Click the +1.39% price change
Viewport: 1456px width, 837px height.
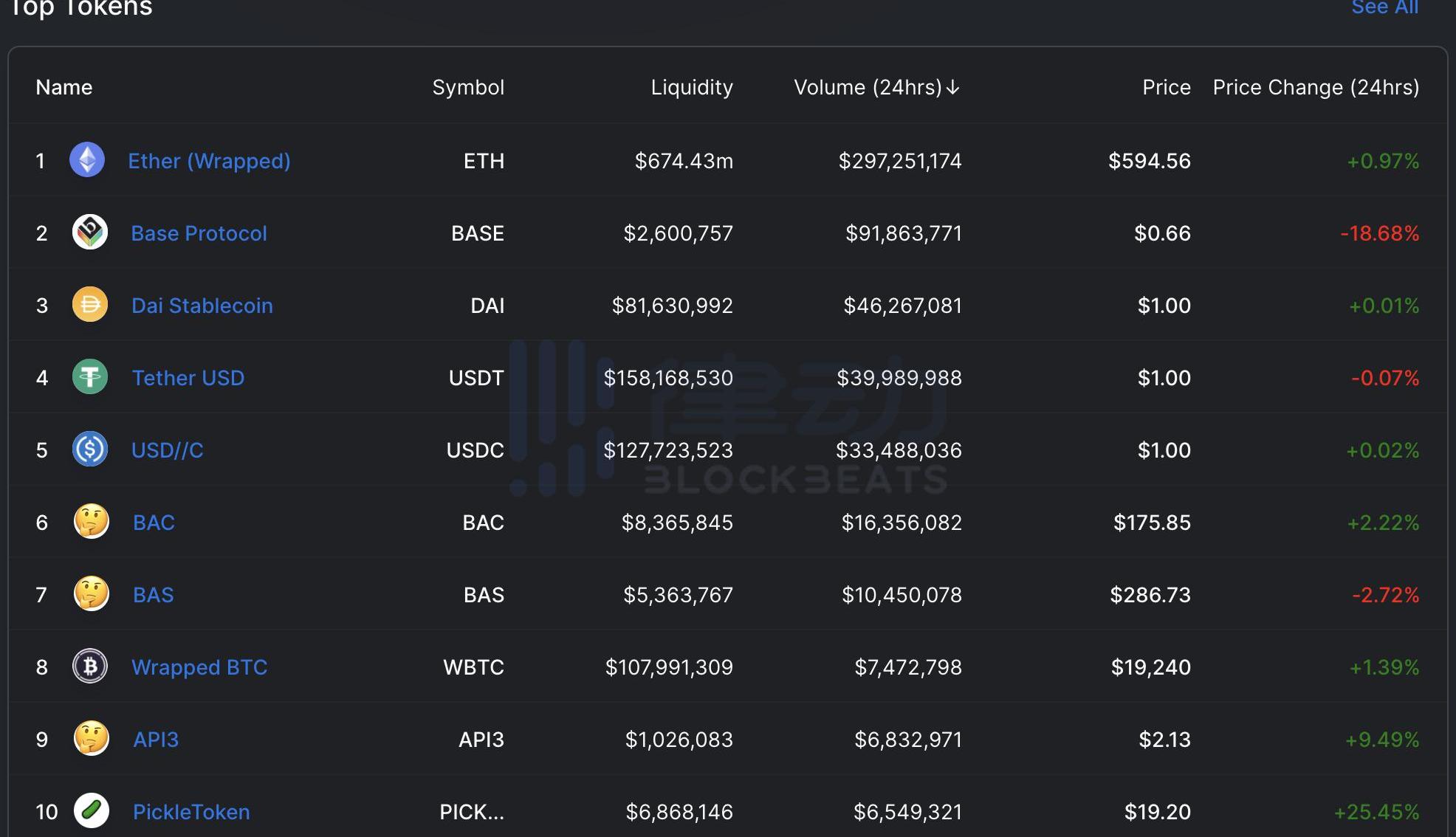click(x=1384, y=667)
